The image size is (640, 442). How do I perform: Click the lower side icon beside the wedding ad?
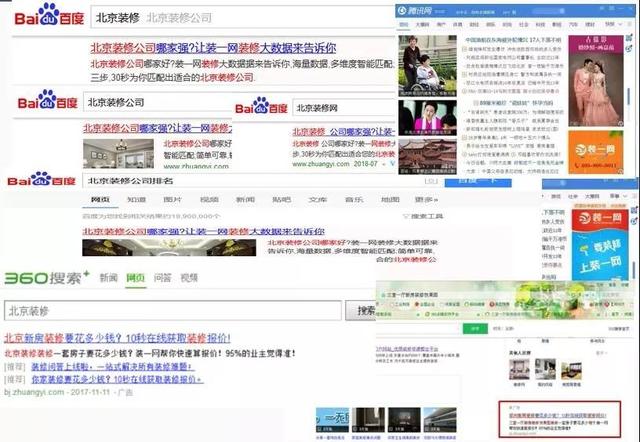tap(630, 48)
